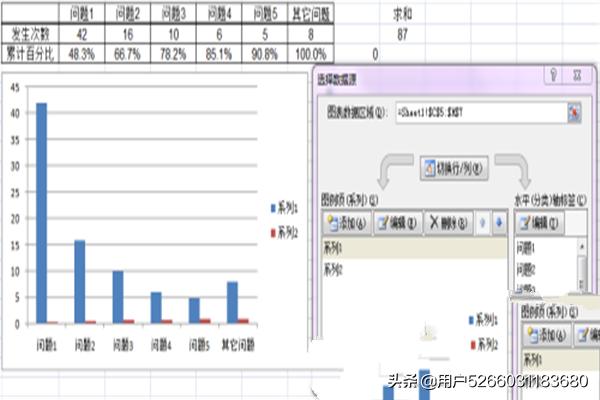Click the tallest blue bar for 问题1

(x=41, y=212)
